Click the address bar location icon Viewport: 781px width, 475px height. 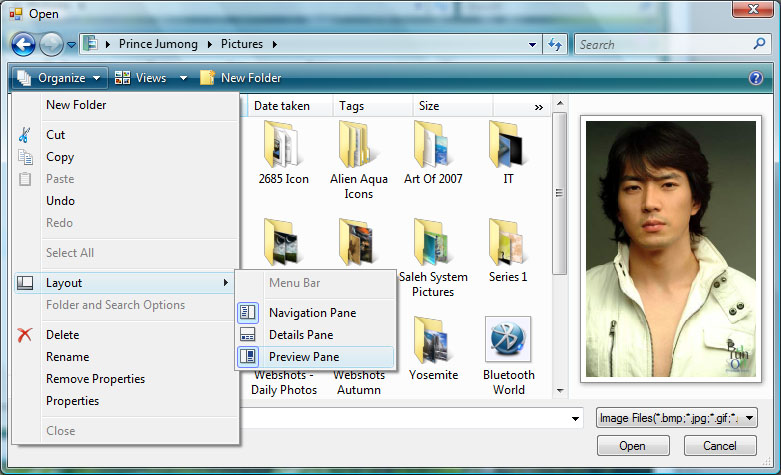[90, 44]
